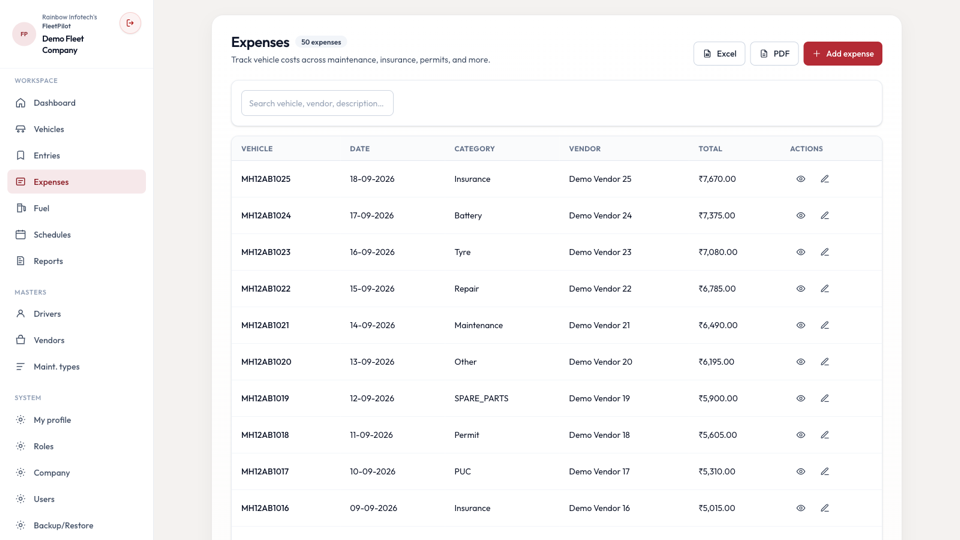Select Expenses in the sidebar

77,182
